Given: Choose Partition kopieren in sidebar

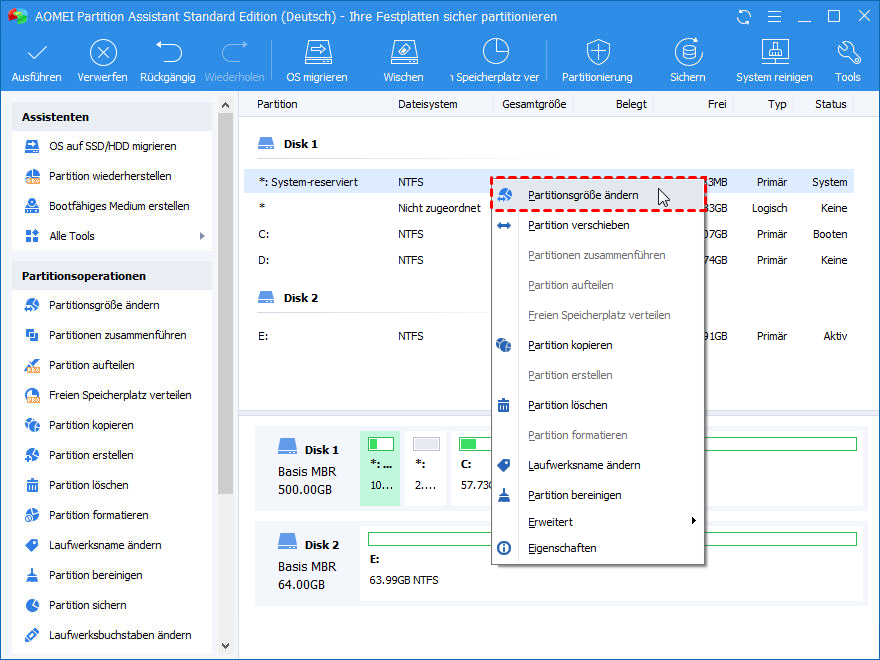Looking at the screenshot, I should tap(113, 425).
